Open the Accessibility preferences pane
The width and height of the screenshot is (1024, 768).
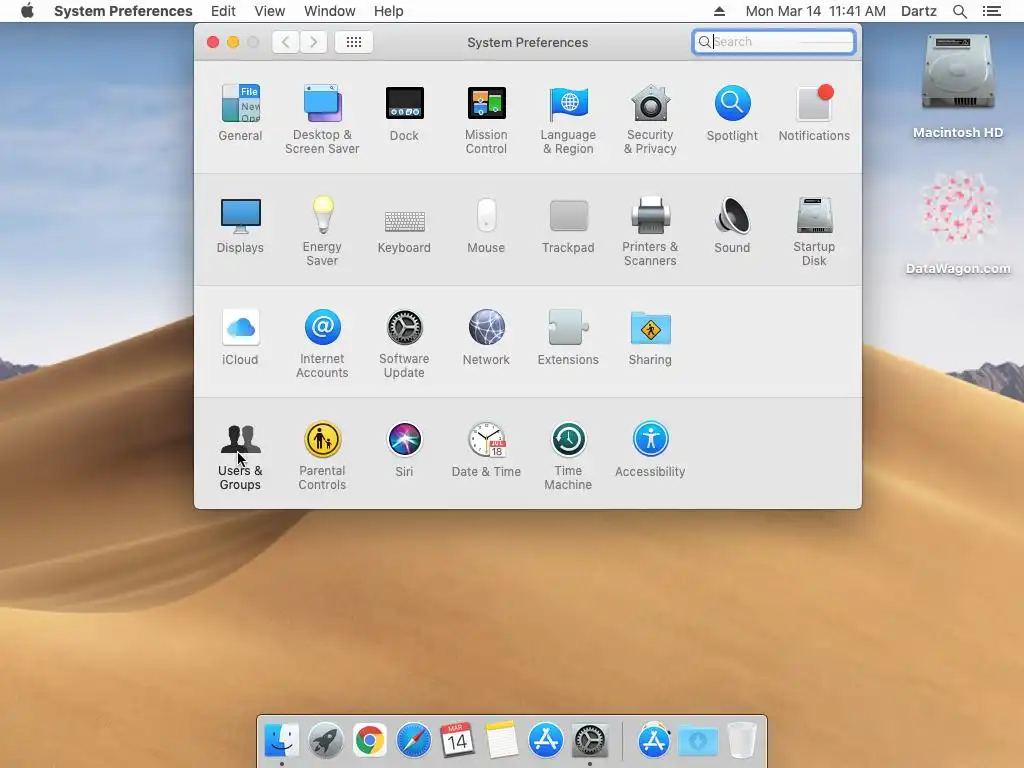(x=650, y=449)
